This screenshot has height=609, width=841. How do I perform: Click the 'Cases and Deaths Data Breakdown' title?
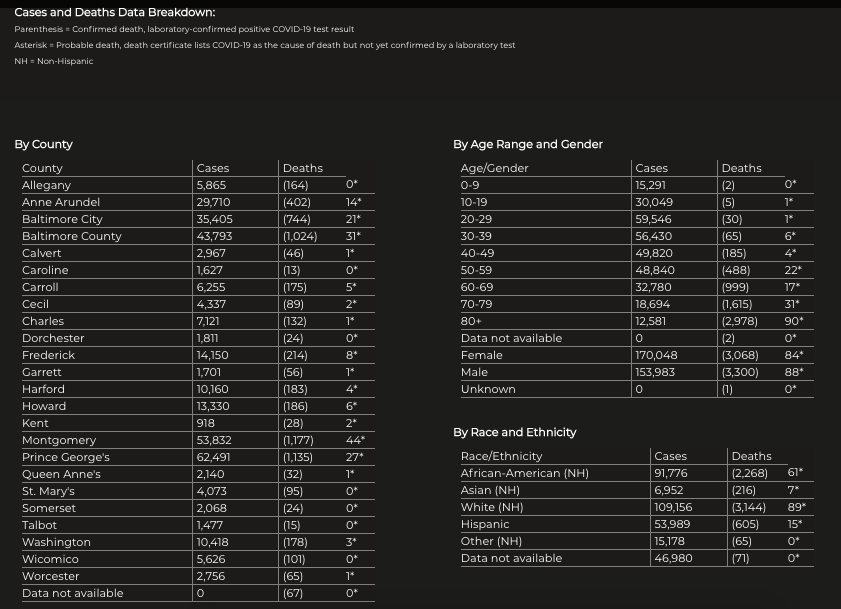pyautogui.click(x=114, y=12)
